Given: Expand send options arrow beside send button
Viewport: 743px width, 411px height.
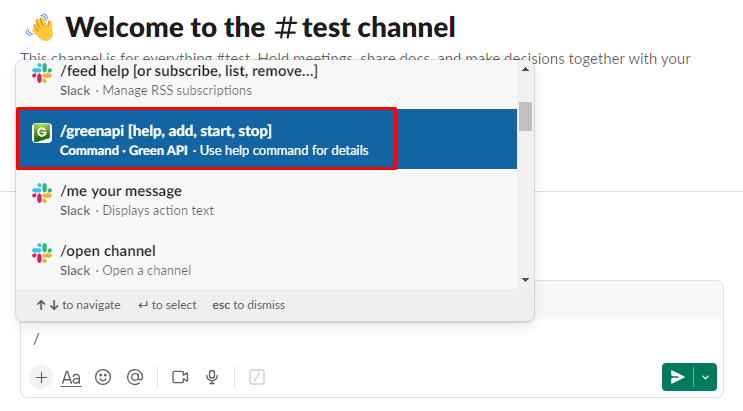Looking at the screenshot, I should pyautogui.click(x=707, y=377).
